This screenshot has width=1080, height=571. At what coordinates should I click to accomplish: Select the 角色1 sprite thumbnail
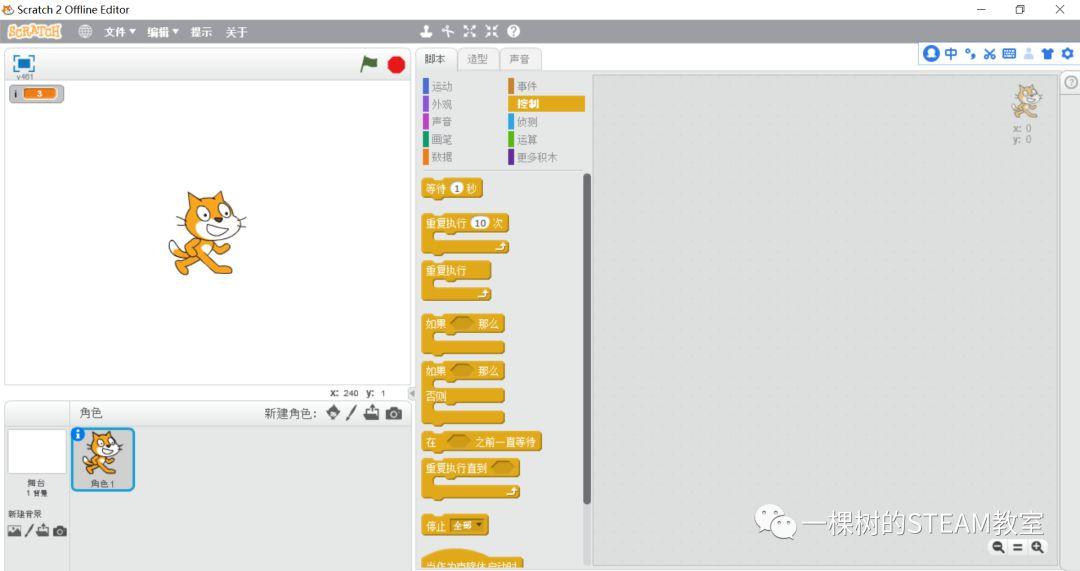coord(103,459)
